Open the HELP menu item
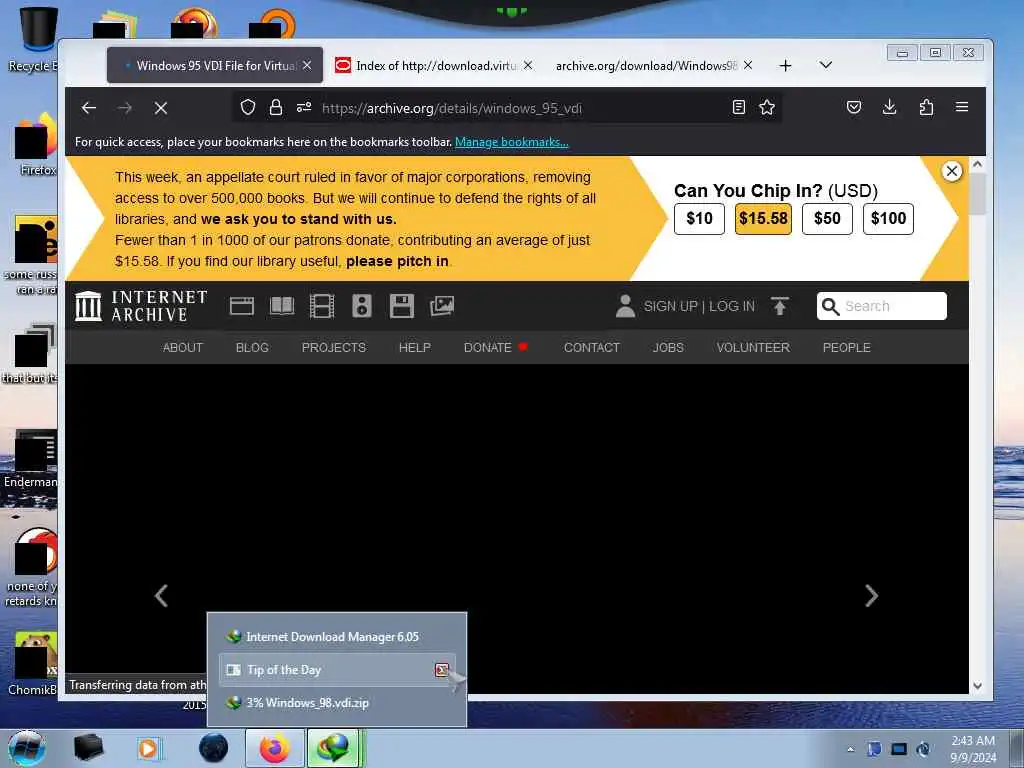 coord(415,347)
